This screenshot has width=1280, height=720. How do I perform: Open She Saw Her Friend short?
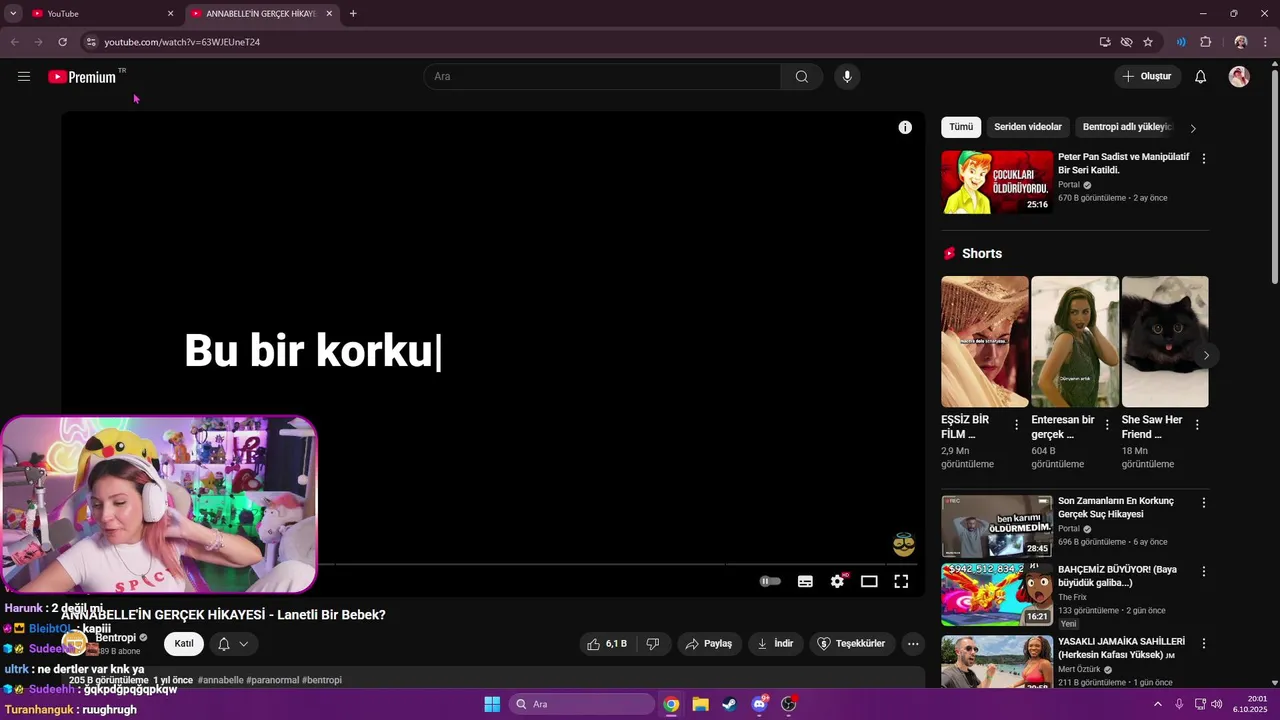point(1165,342)
